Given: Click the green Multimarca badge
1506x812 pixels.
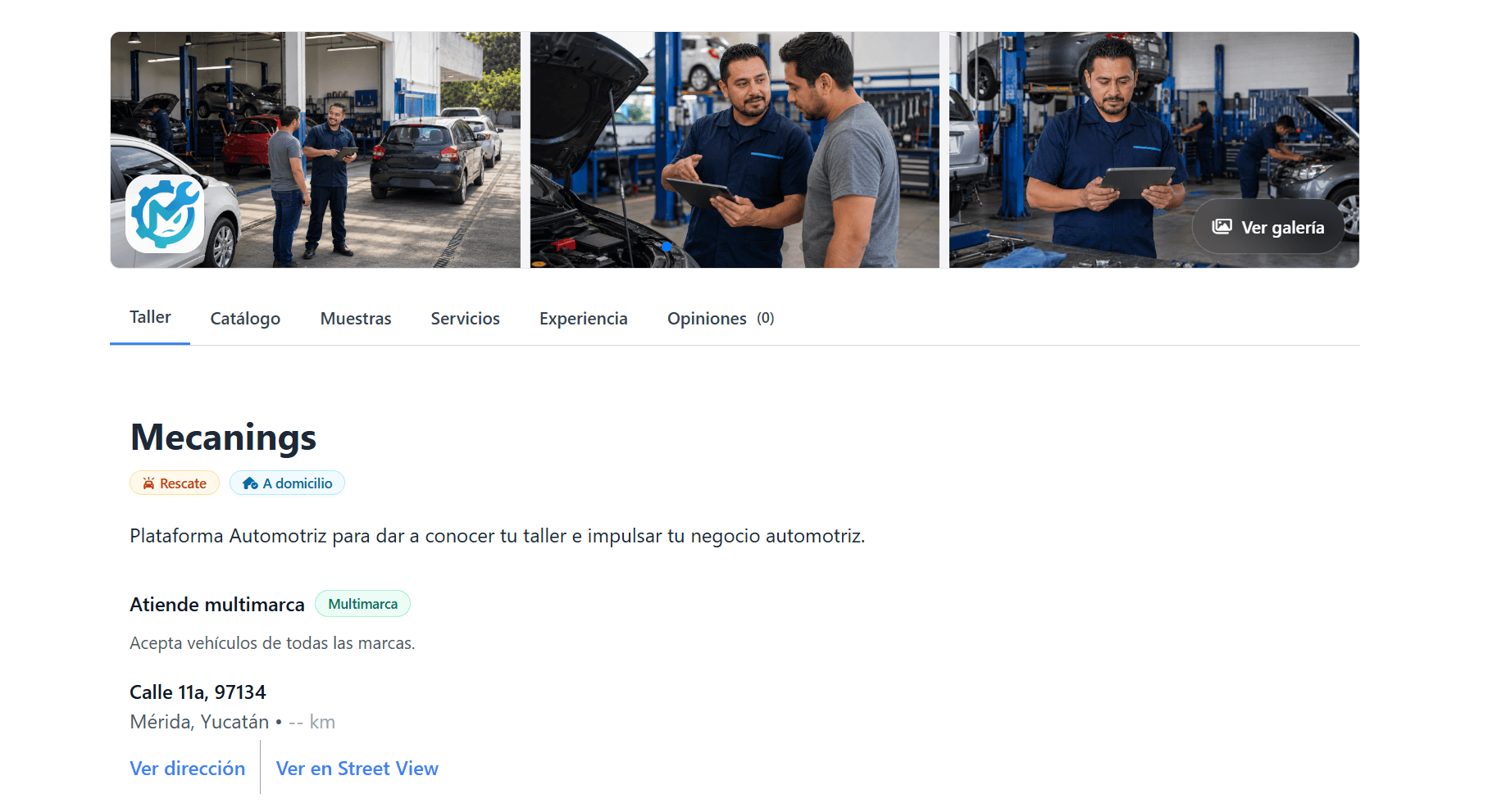Looking at the screenshot, I should [362, 604].
